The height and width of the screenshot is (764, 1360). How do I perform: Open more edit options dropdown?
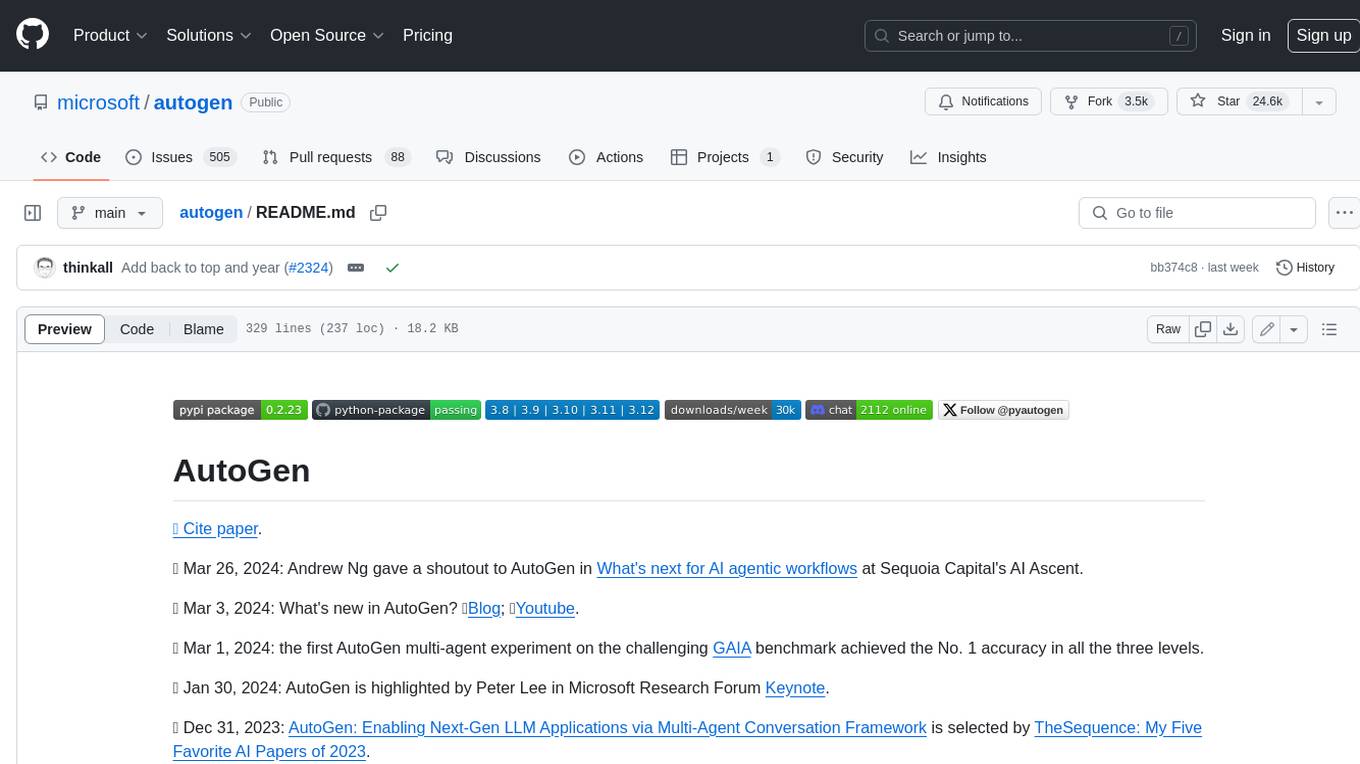pos(1294,329)
